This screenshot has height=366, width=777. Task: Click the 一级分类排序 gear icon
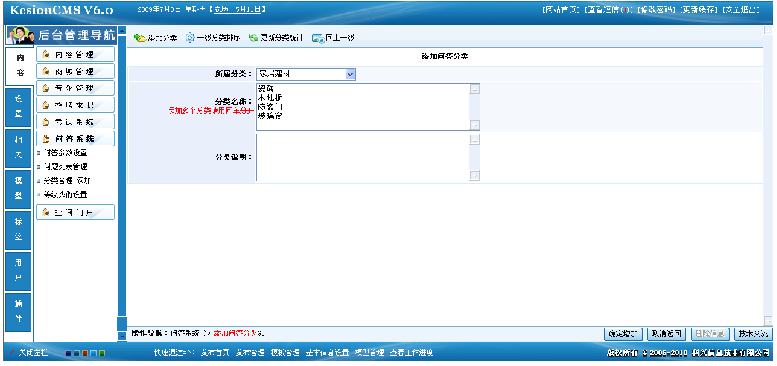coord(190,38)
